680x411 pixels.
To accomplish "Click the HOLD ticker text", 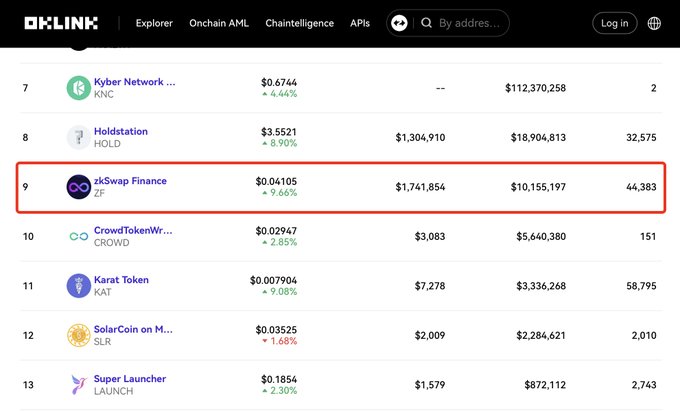I will coord(107,144).
